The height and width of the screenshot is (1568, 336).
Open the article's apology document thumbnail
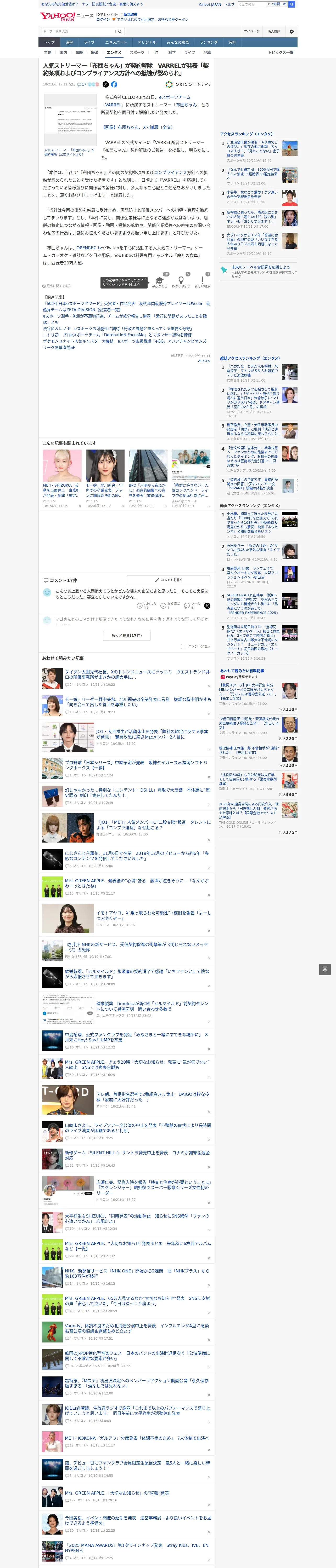click(x=70, y=120)
